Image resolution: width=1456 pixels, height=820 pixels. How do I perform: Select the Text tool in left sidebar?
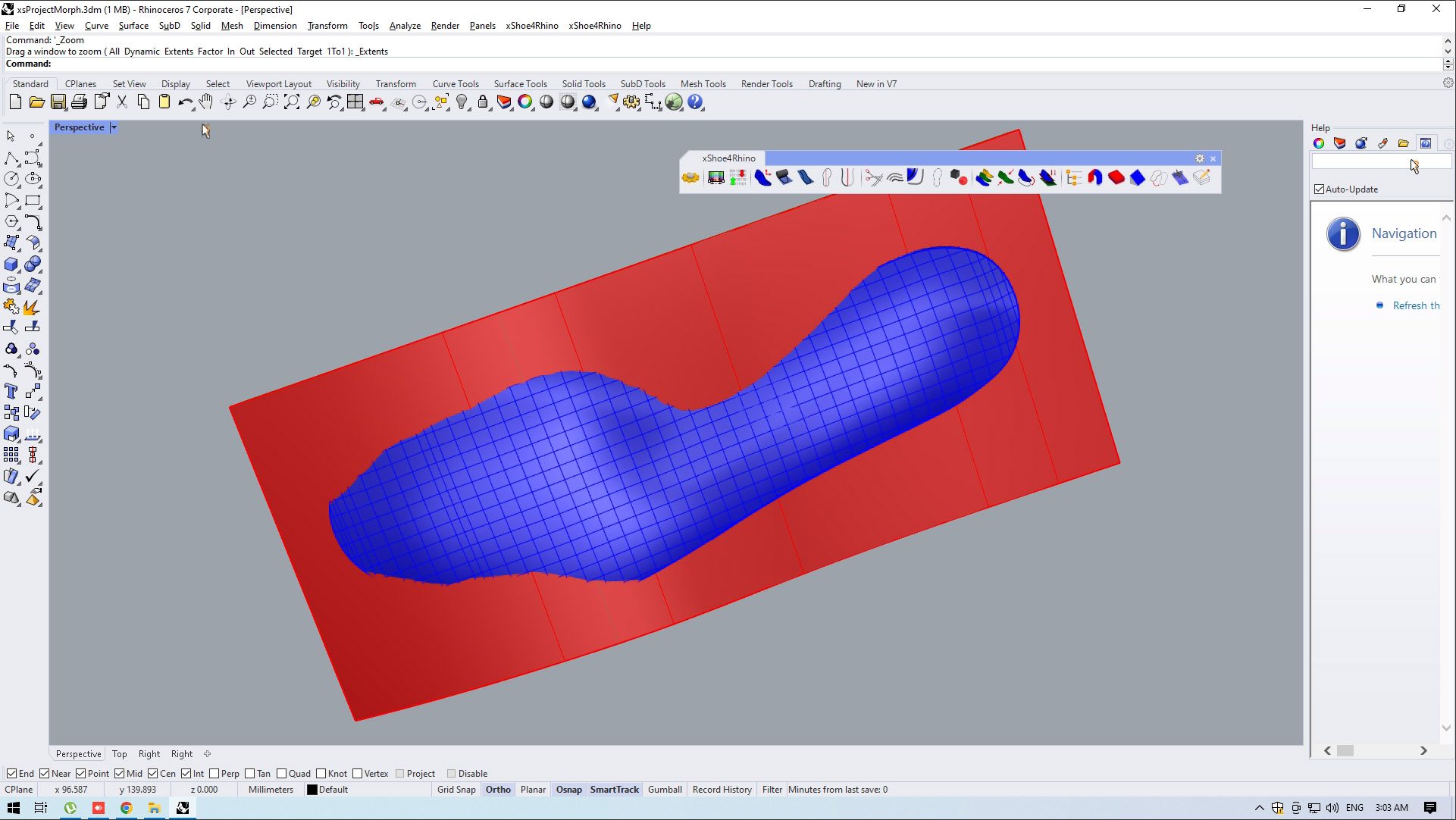[11, 392]
